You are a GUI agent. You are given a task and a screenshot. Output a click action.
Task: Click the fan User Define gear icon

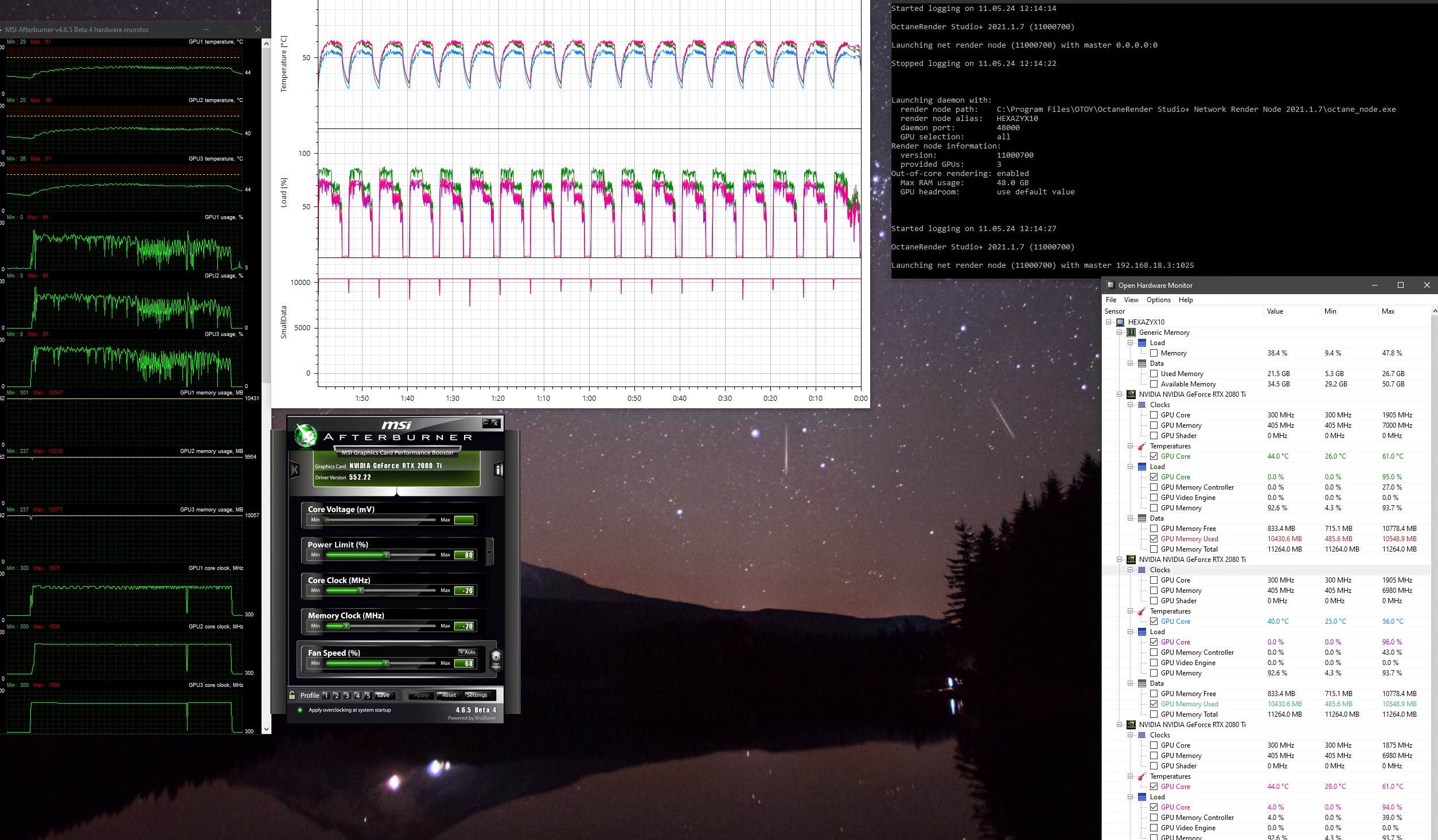coord(496,659)
